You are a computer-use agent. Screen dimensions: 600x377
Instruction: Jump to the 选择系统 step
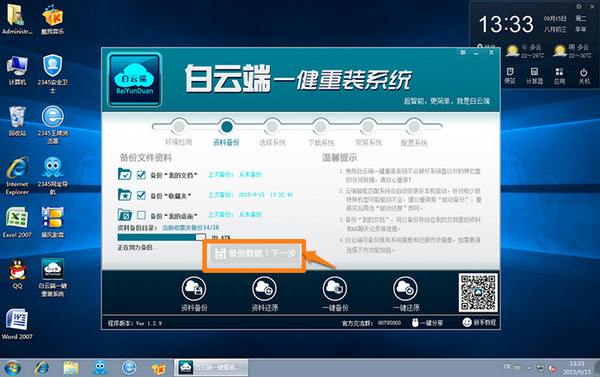tap(272, 127)
